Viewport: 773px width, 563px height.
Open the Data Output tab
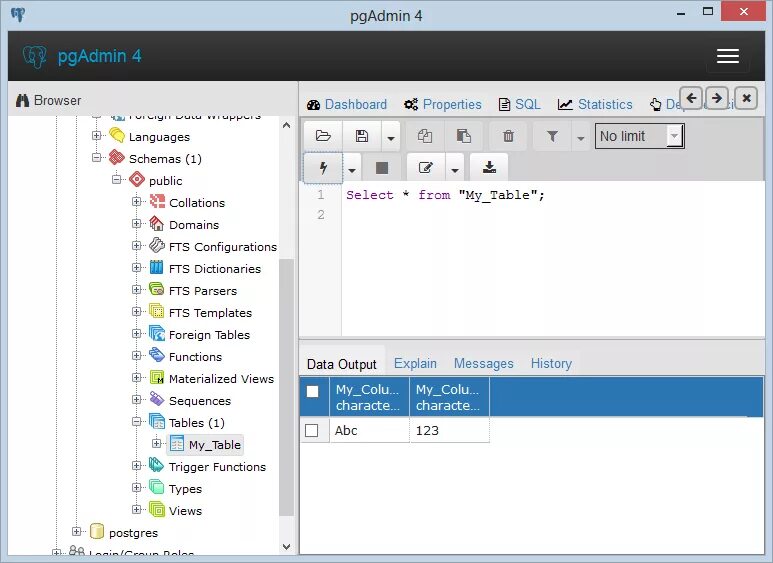(342, 364)
